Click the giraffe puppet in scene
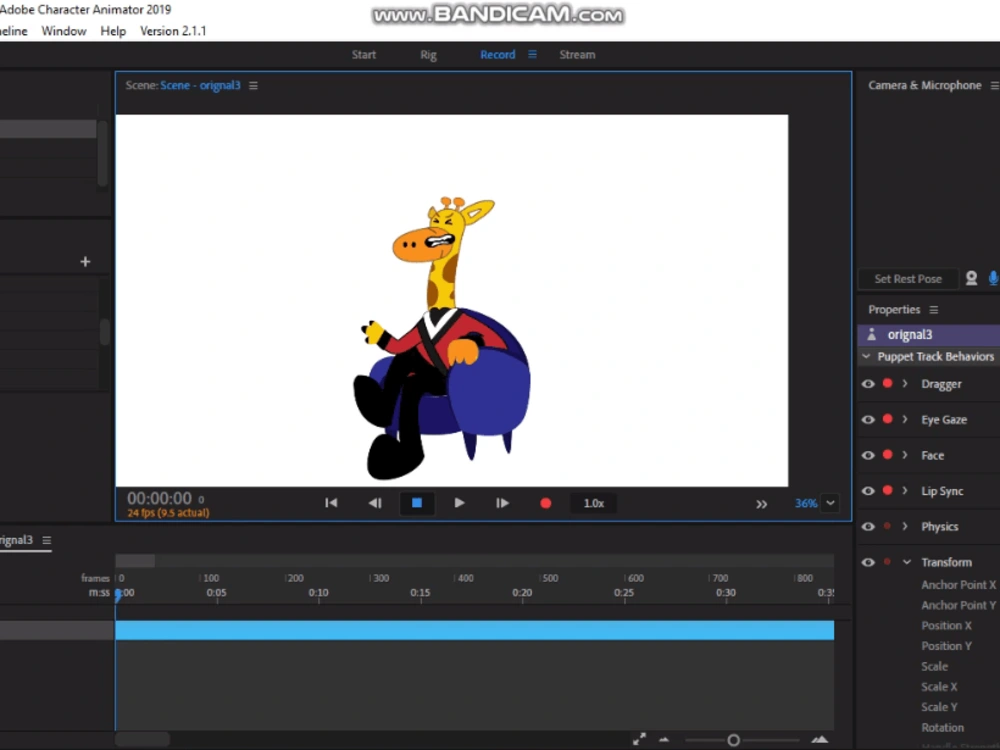The width and height of the screenshot is (1000, 750). 442,338
